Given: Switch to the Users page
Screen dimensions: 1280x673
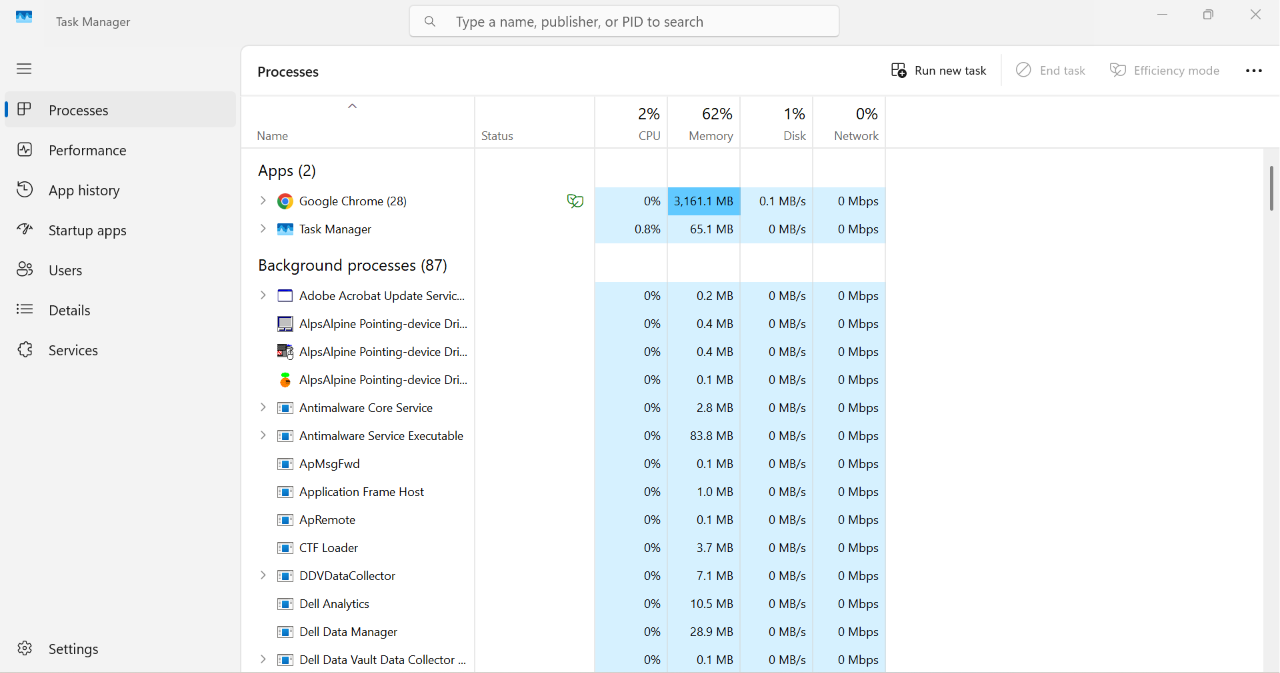Looking at the screenshot, I should click(x=121, y=270).
